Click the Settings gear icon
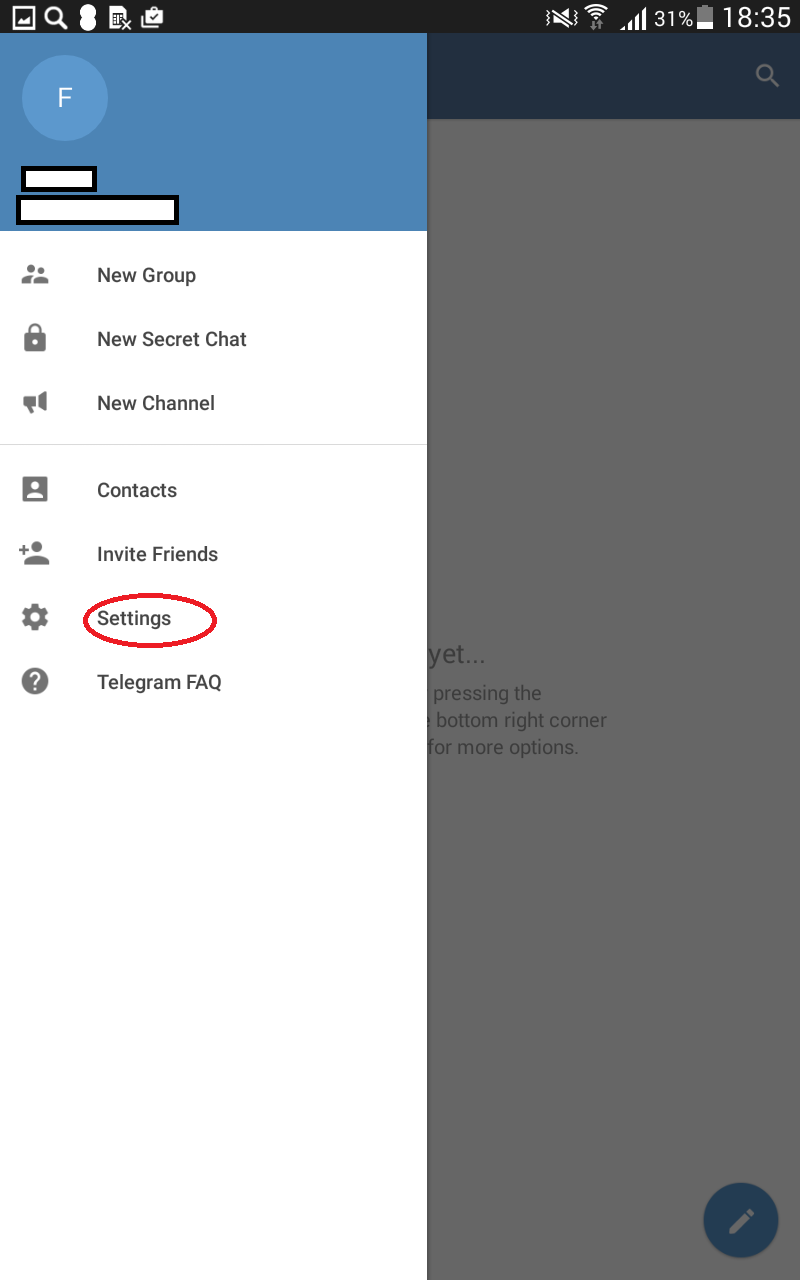This screenshot has height=1280, width=800. (x=35, y=618)
